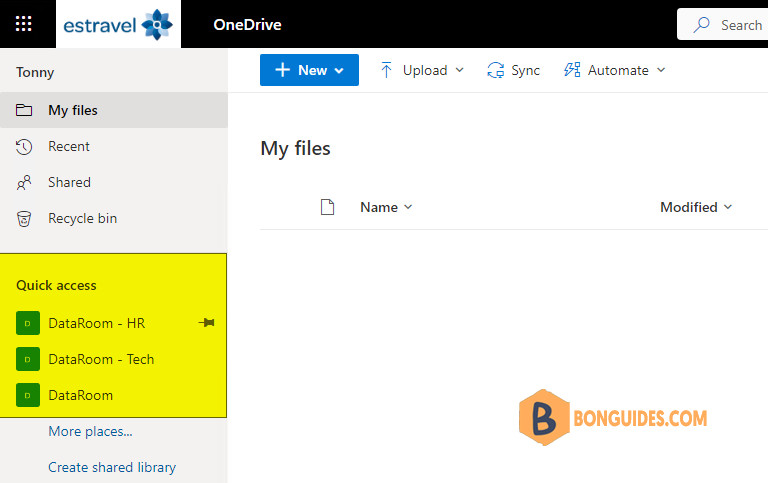Click the Automate flow icon
The height and width of the screenshot is (483, 768).
(x=572, y=70)
